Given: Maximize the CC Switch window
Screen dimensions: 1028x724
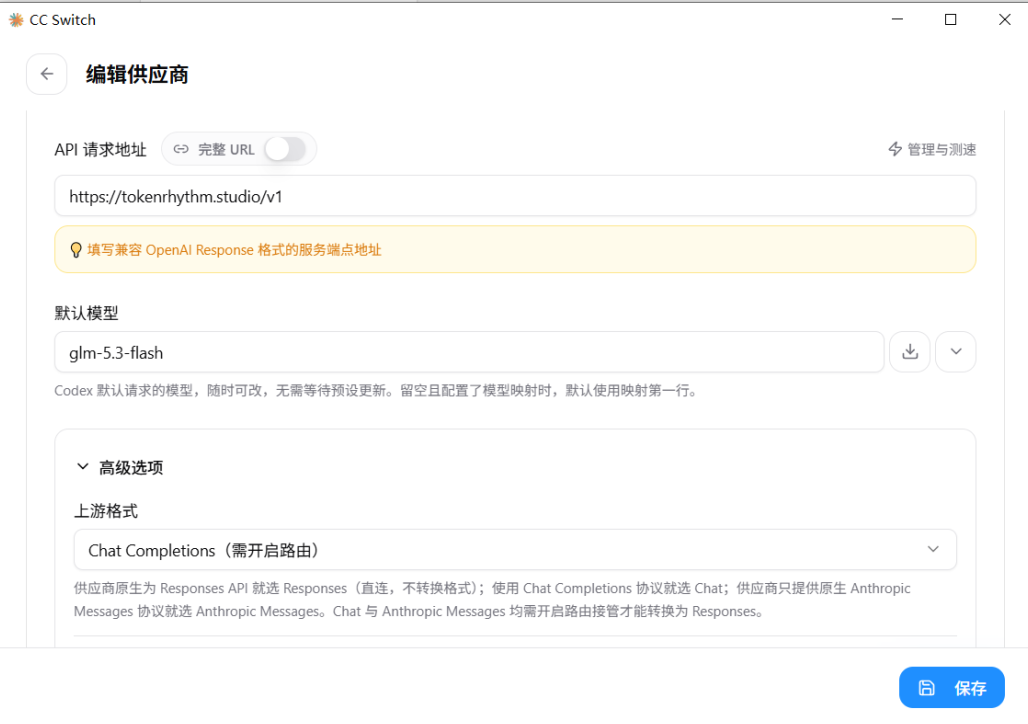Looking at the screenshot, I should (950, 20).
